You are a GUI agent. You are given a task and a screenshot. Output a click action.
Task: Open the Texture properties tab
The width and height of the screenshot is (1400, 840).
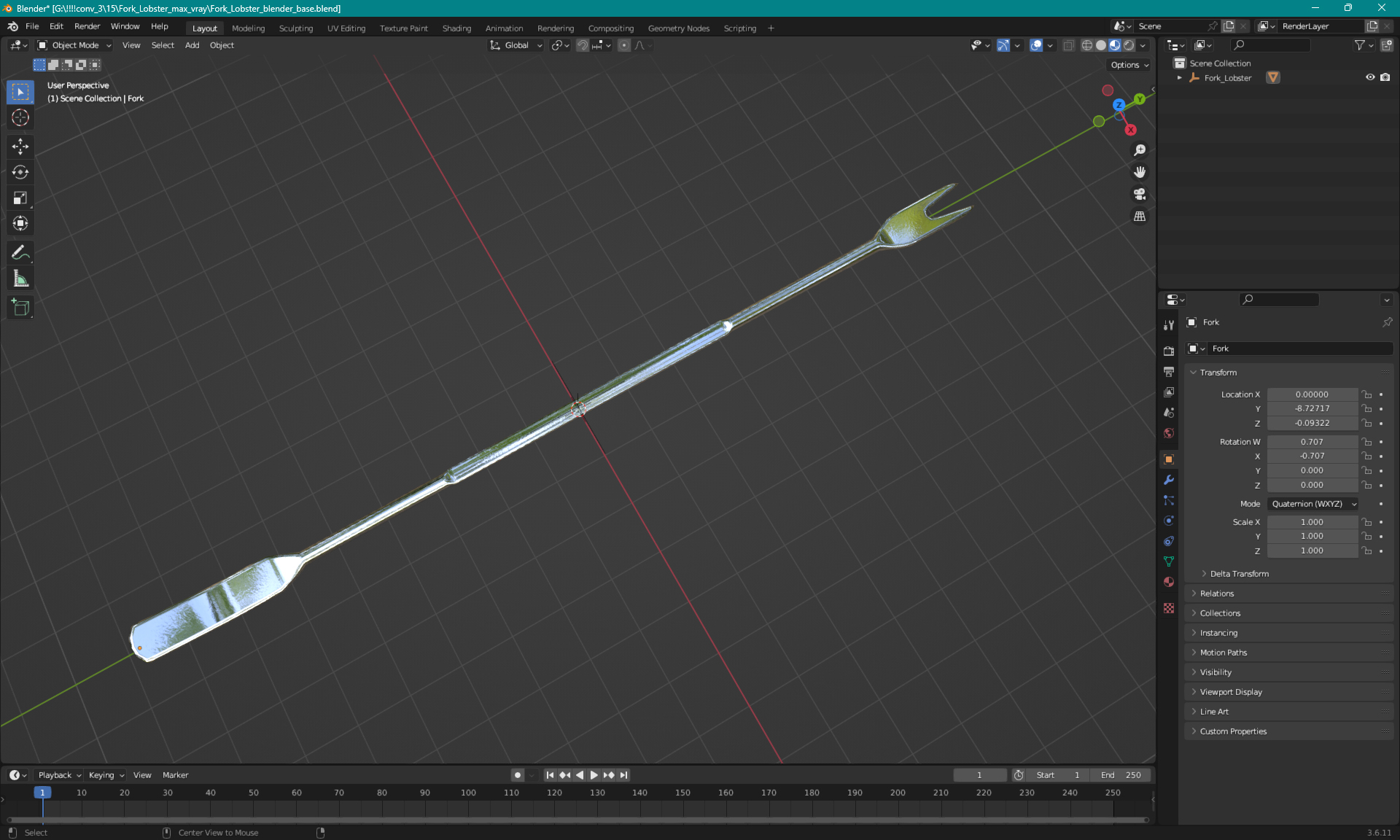[x=1169, y=608]
